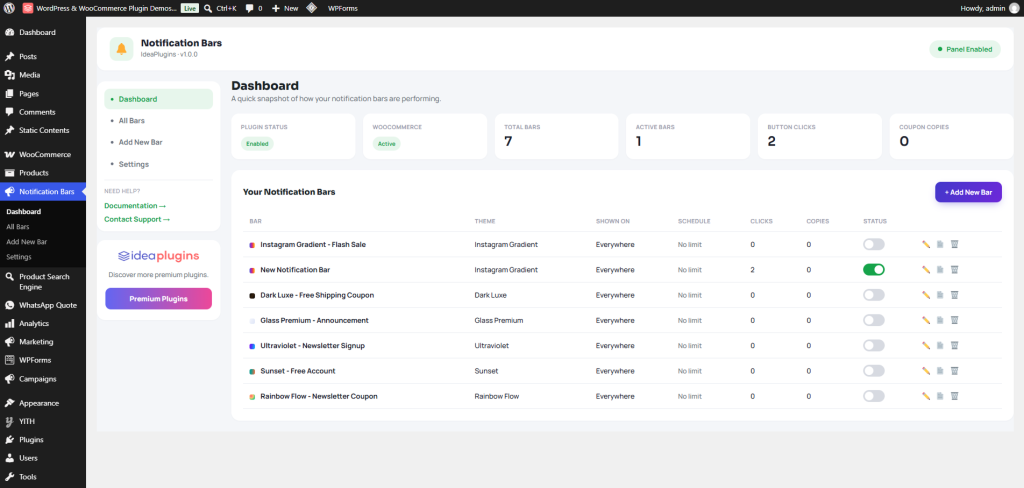The width and height of the screenshot is (1024, 488).
Task: Click the duplicate icon for Ultraviolet - Newsletter Signup
Action: tap(940, 346)
